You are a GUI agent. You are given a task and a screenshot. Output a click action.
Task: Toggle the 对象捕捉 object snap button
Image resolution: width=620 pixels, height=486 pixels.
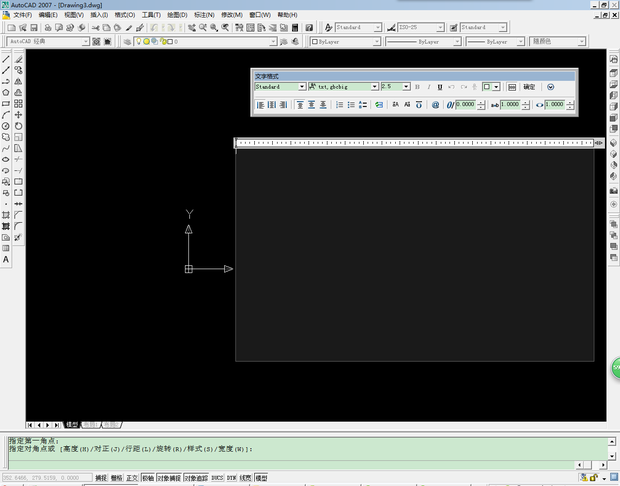coord(169,478)
